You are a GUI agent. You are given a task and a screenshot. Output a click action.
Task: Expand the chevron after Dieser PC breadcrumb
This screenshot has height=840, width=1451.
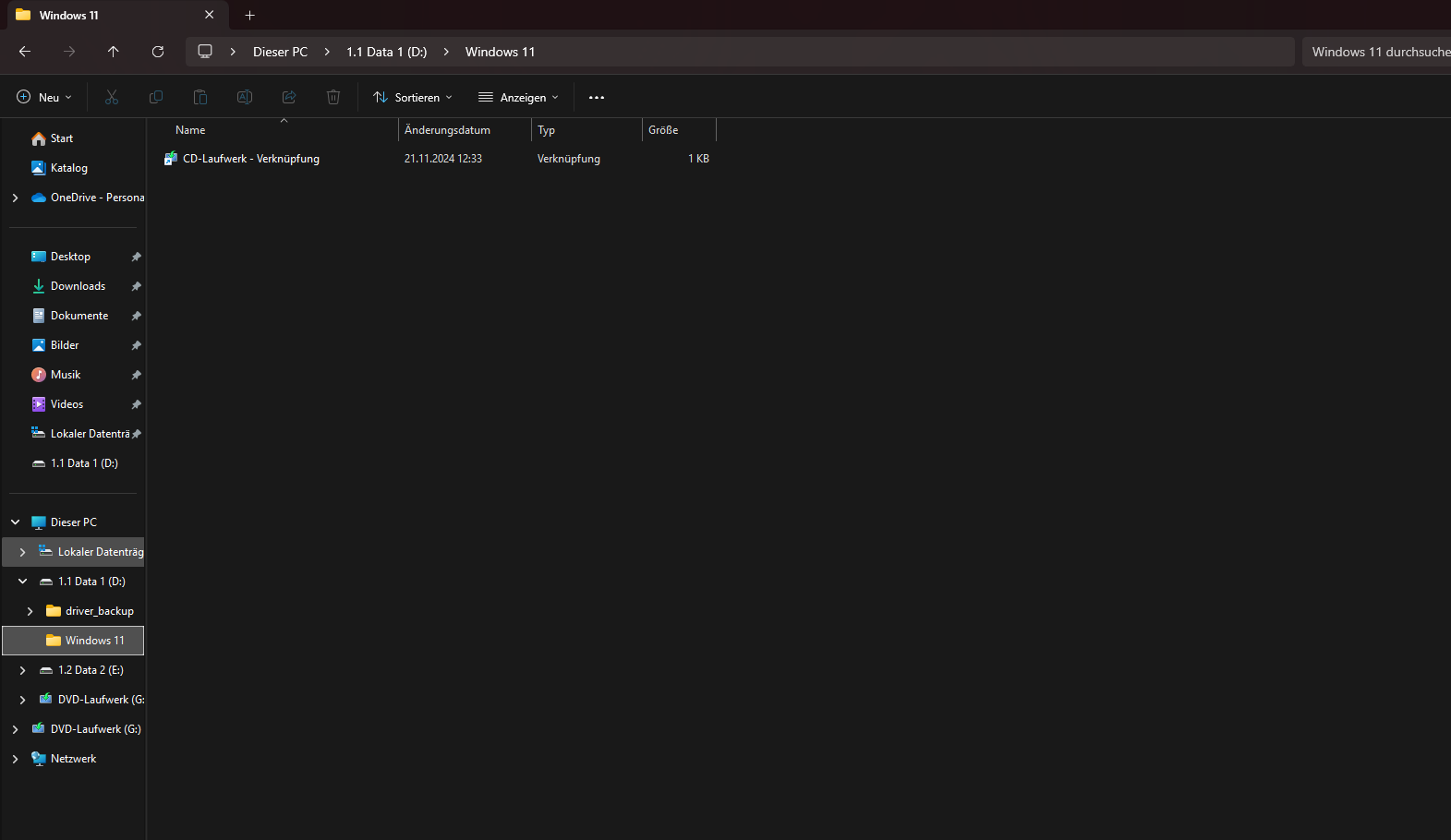click(x=327, y=52)
